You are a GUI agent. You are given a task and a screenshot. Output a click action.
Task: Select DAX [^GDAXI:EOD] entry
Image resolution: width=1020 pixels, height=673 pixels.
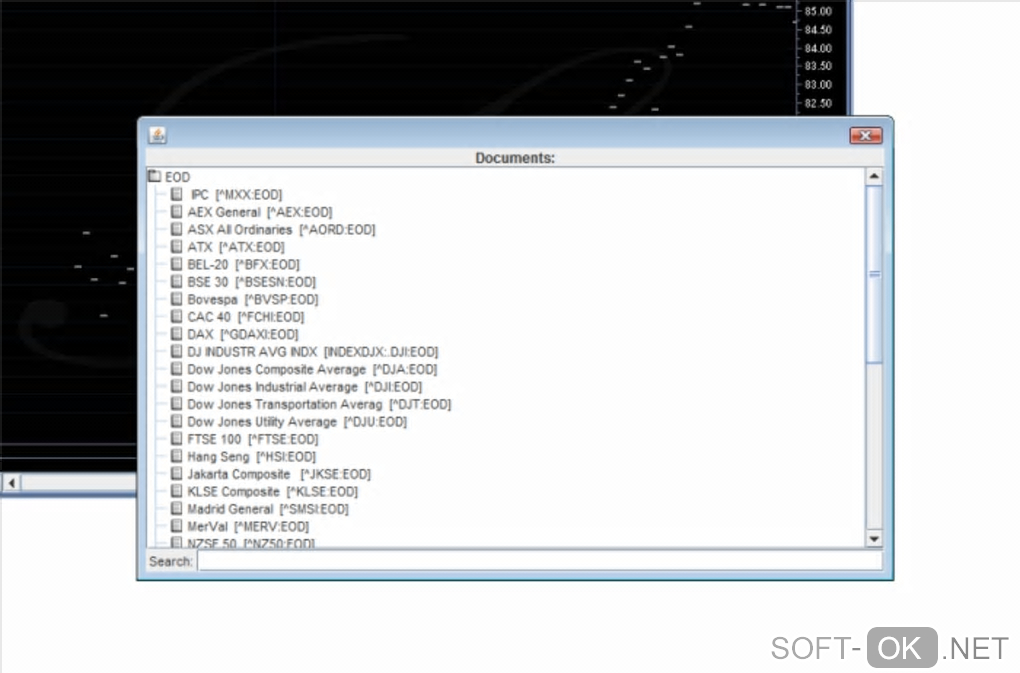pos(243,334)
